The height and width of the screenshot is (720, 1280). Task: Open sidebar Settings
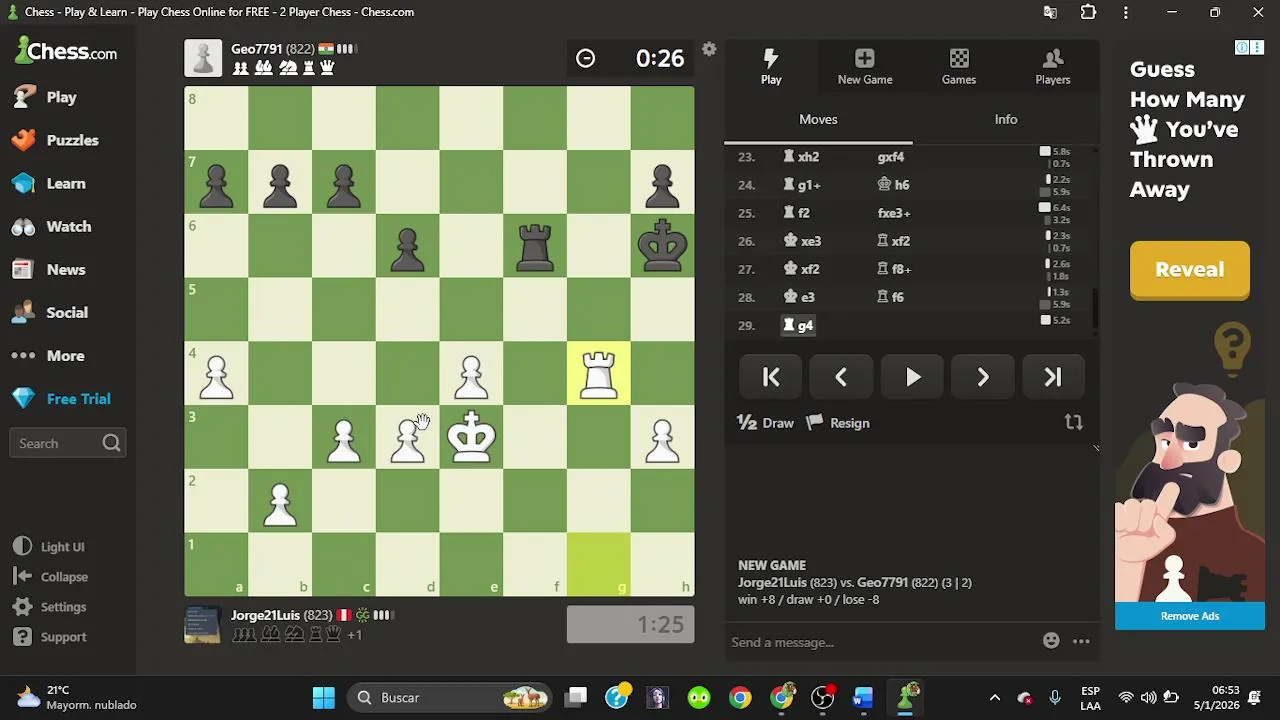tap(50, 607)
